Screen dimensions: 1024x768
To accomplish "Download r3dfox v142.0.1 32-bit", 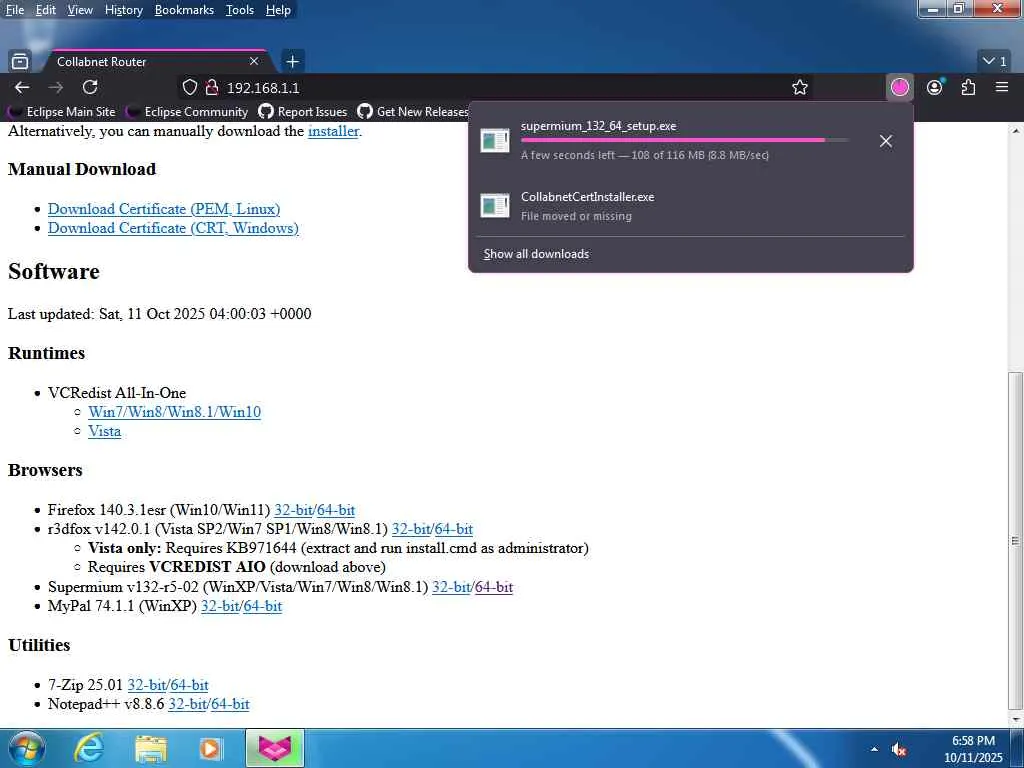I will coord(411,529).
